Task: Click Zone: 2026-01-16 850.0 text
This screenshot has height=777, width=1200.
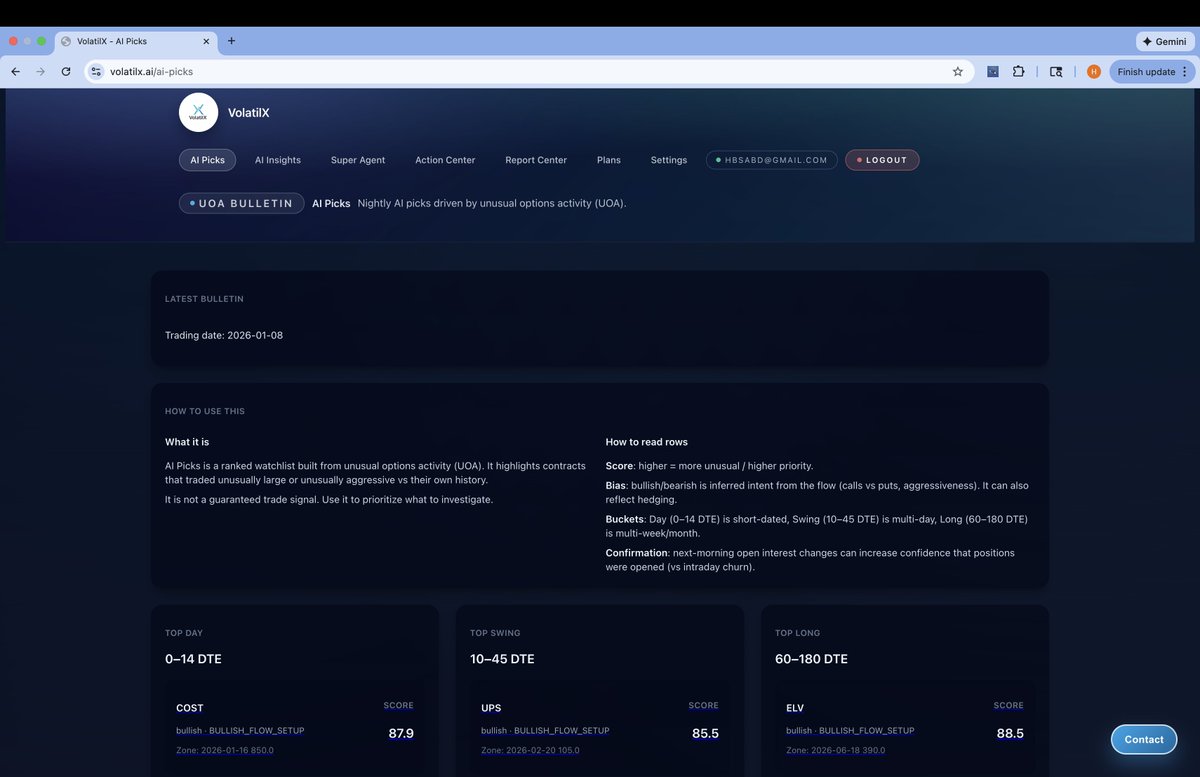Action: [x=225, y=750]
